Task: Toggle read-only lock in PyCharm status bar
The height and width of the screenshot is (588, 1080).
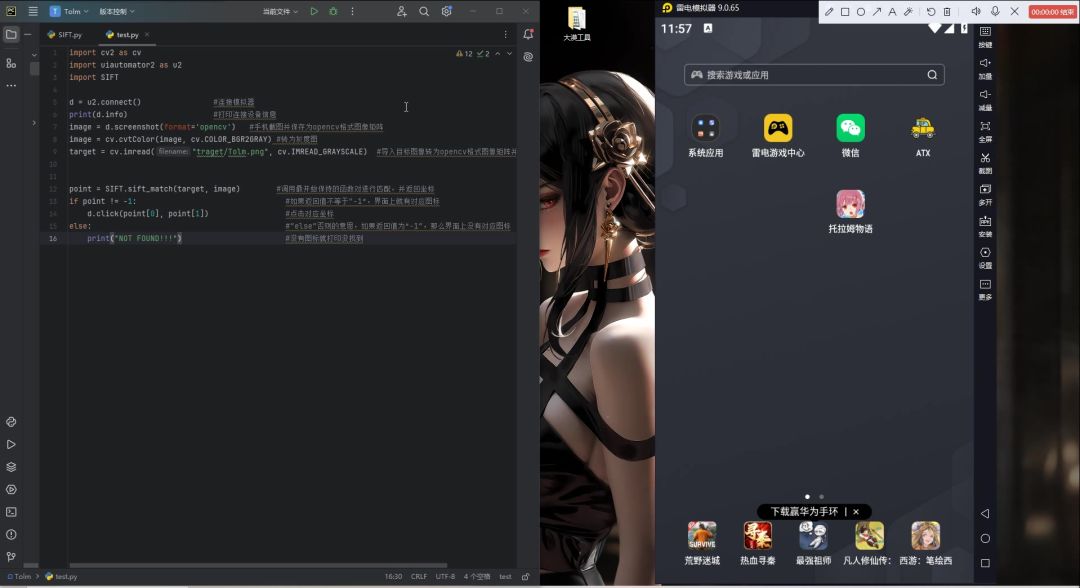Action: tap(525, 576)
